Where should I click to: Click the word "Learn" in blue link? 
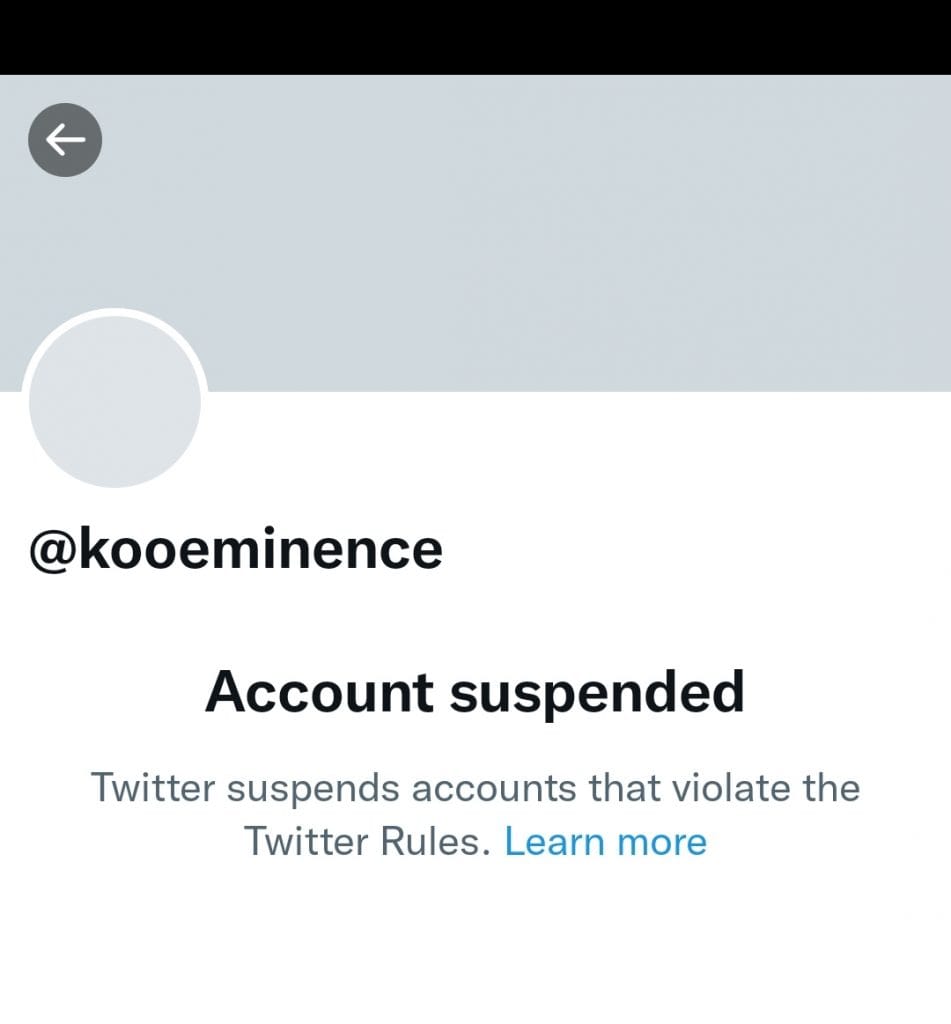pos(555,842)
